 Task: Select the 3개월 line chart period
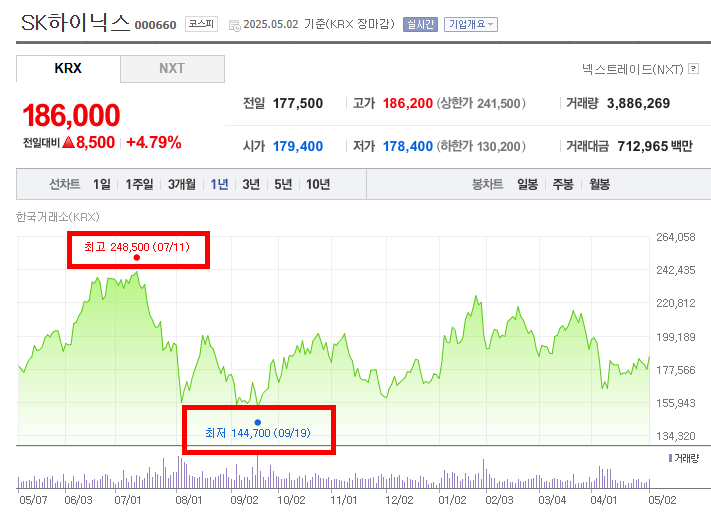[x=182, y=184]
